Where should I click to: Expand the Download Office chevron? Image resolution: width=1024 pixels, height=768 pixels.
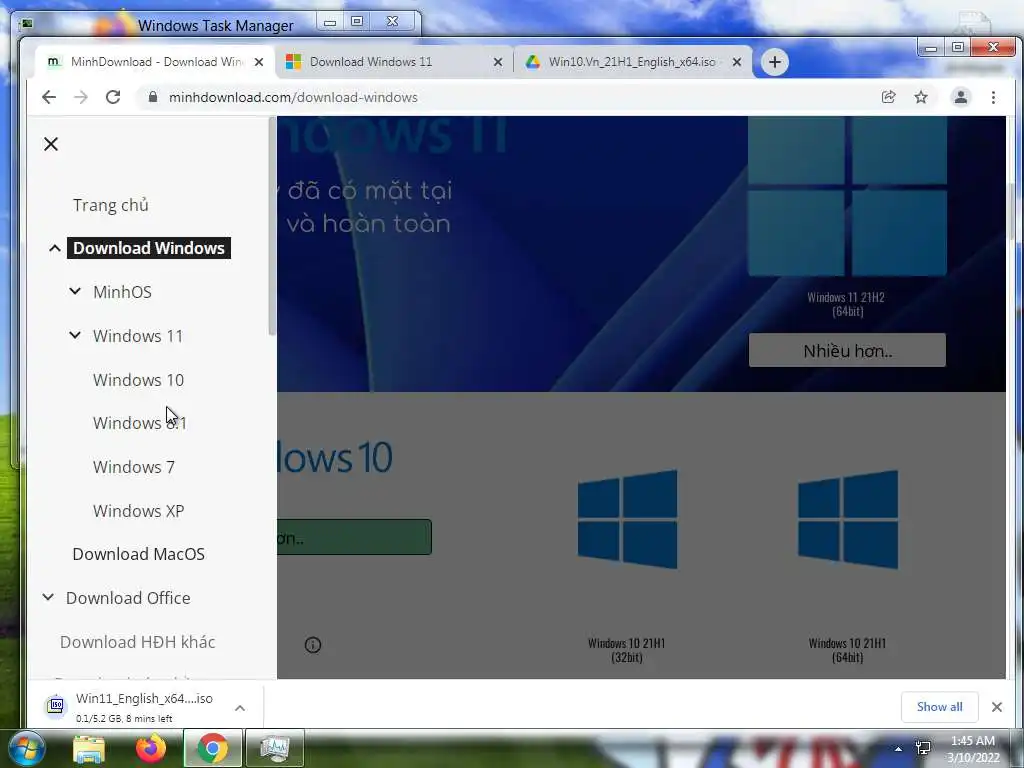tap(48, 597)
